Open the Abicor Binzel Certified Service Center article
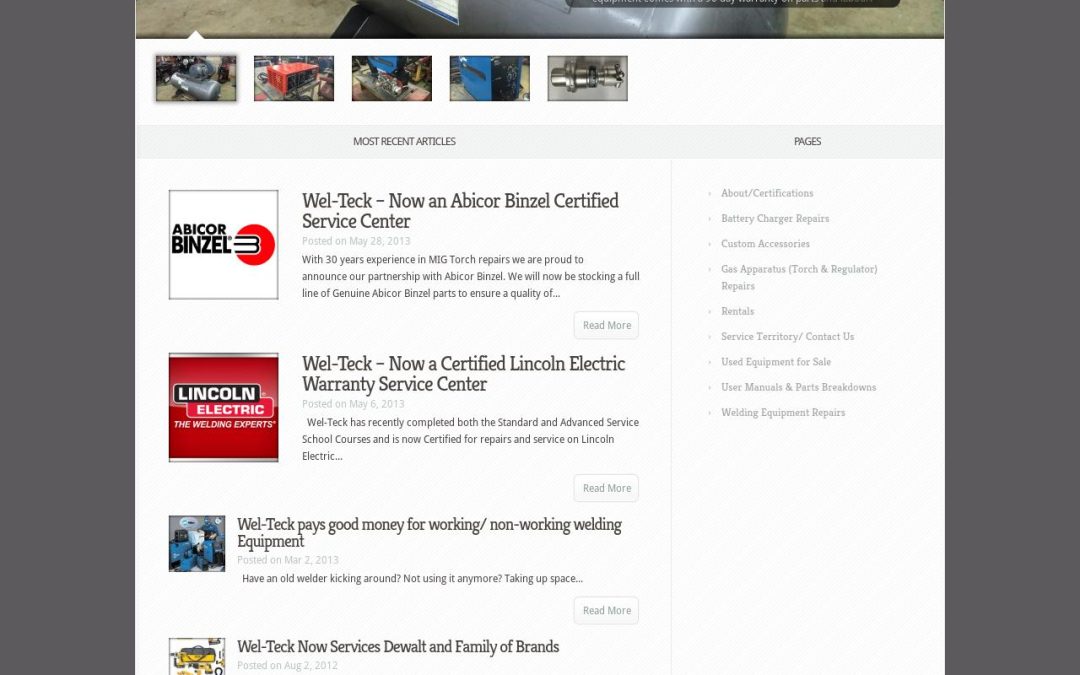 [460, 210]
